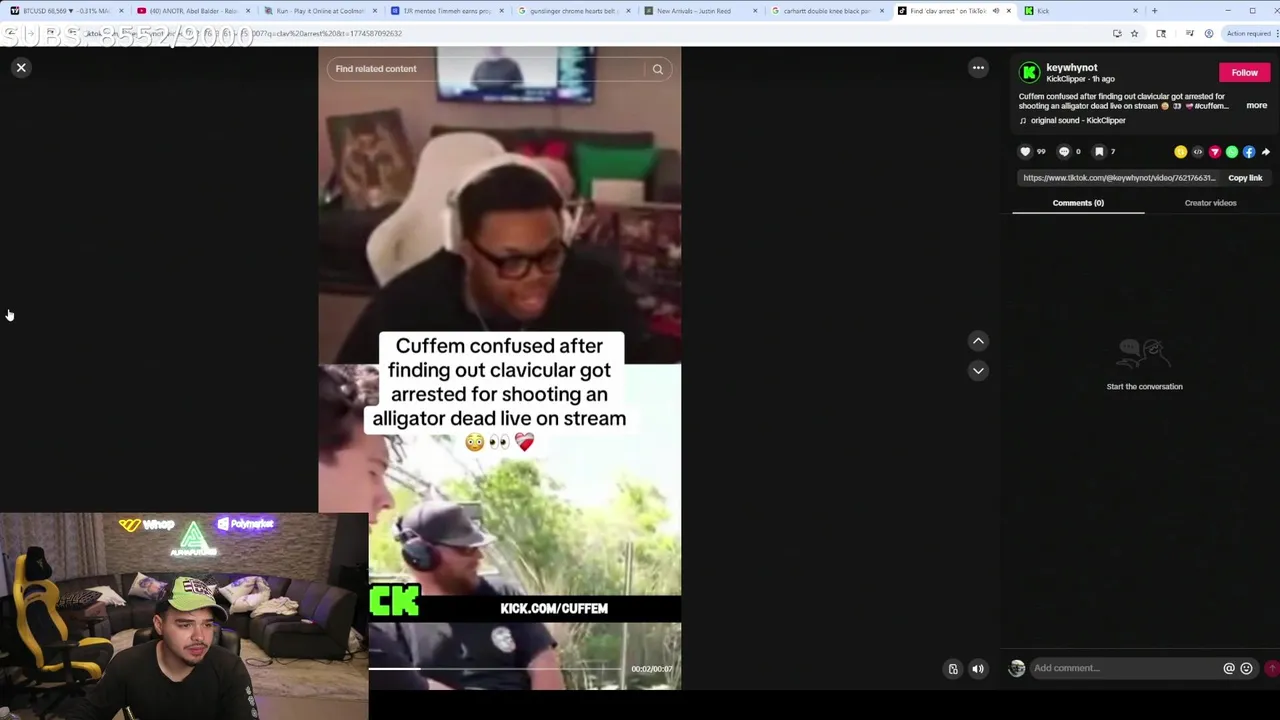The image size is (1280, 720).
Task: Send to friends with the red paper-plane icon
Action: (1215, 152)
